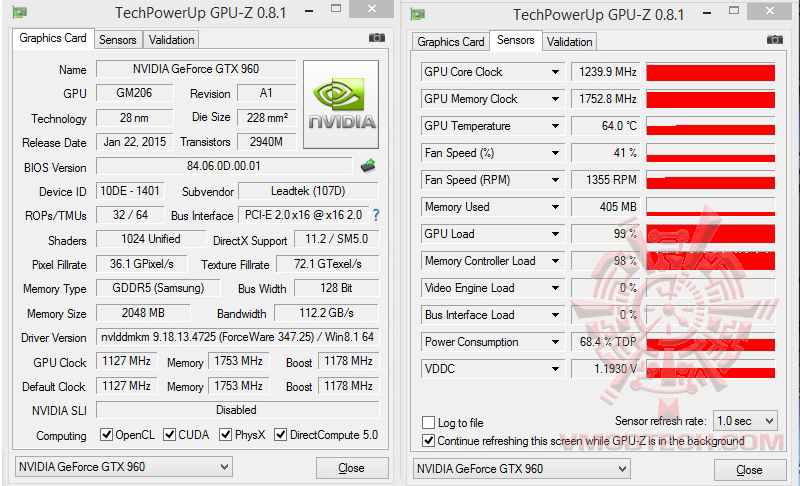The image size is (800, 486).
Task: Click the GPU-Z app icon in right title bar
Action: tap(417, 14)
